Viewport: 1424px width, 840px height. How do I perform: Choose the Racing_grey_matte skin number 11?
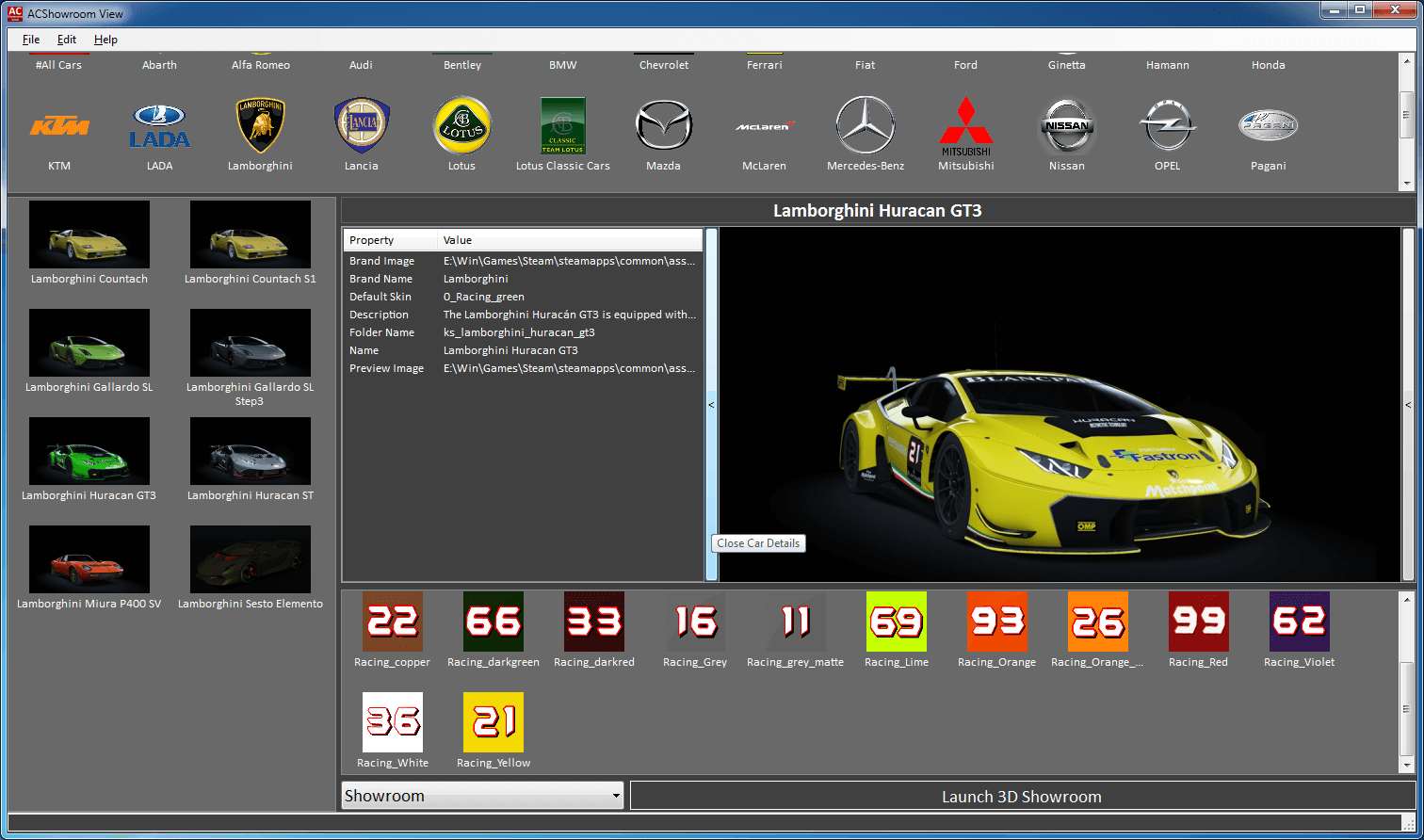pos(796,622)
